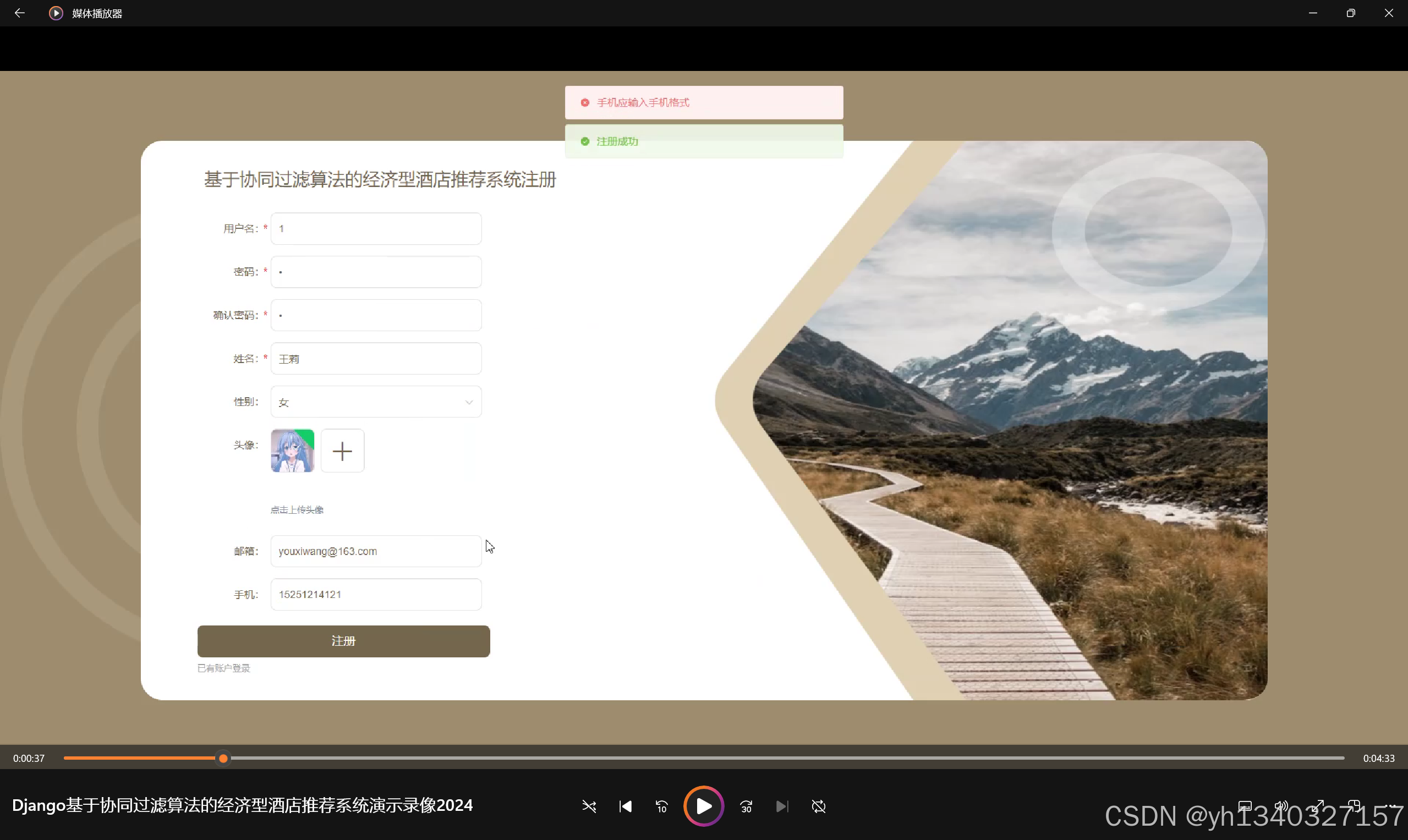
Task: Open 已有账户登录 login link
Action: (x=223, y=668)
